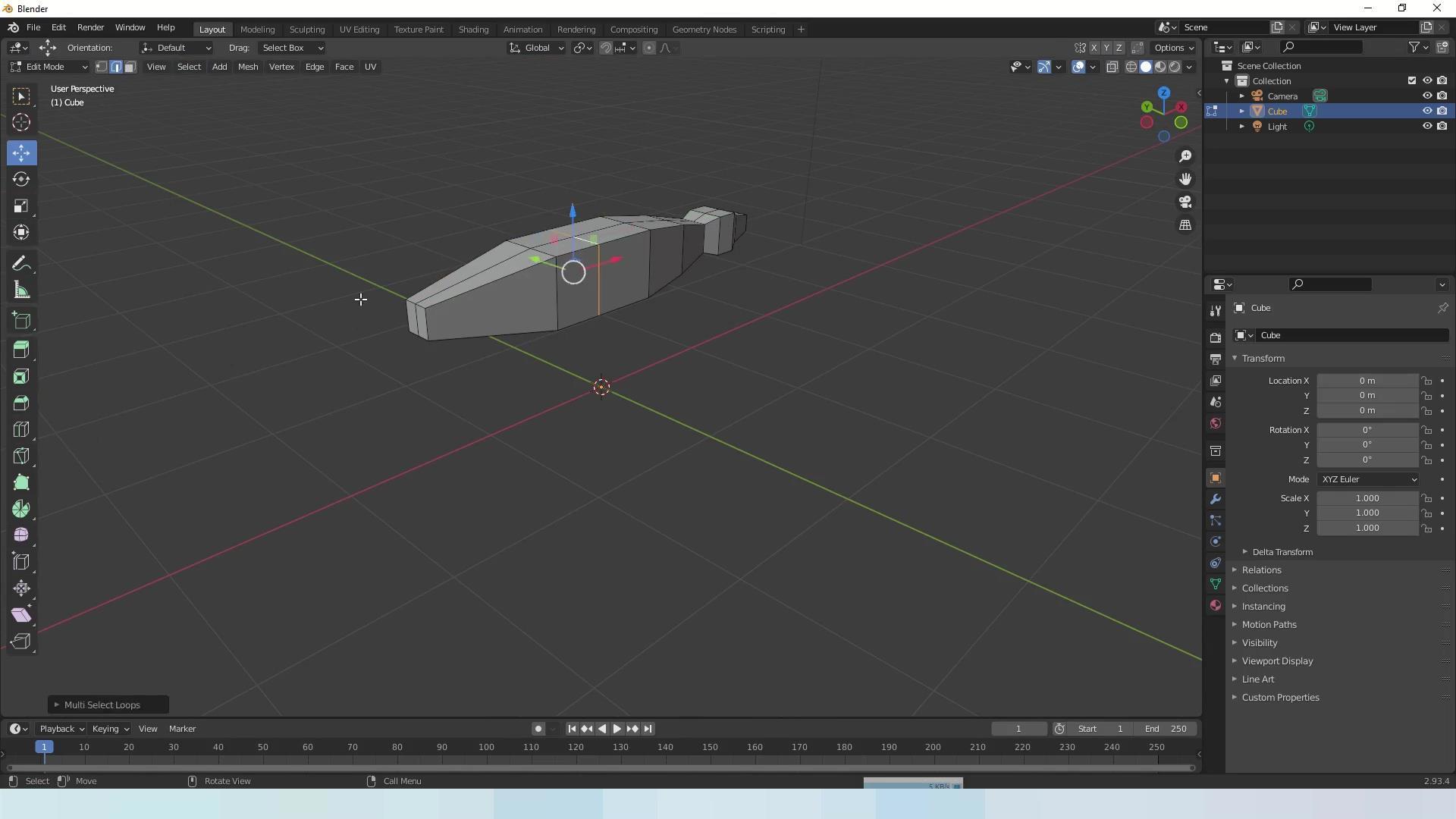Select the Measure tool
This screenshot has width=1456, height=819.
coord(21,290)
